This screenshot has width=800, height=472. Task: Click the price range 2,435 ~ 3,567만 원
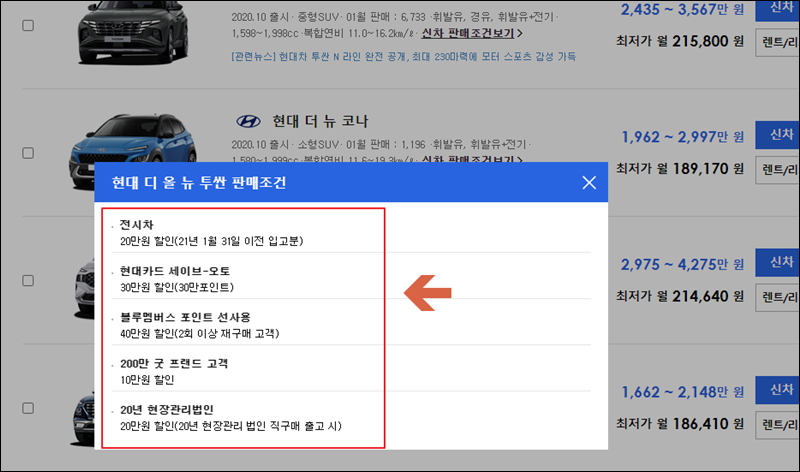click(x=682, y=9)
